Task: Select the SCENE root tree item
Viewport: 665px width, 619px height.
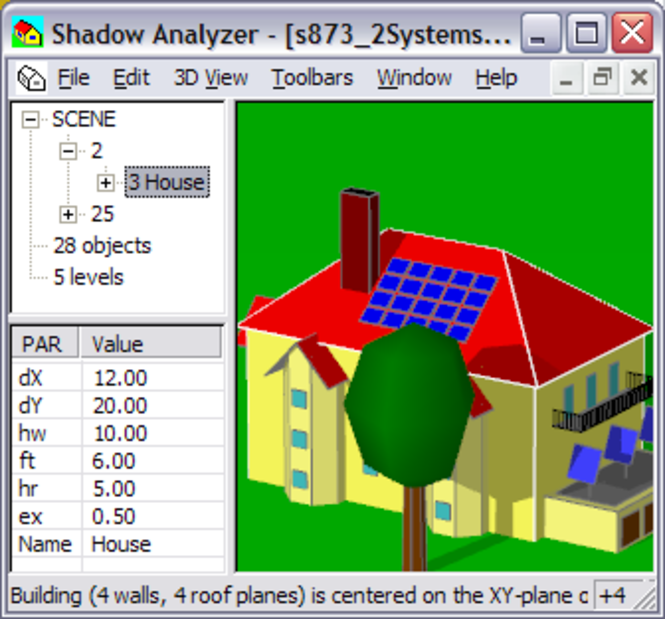Action: coord(84,119)
